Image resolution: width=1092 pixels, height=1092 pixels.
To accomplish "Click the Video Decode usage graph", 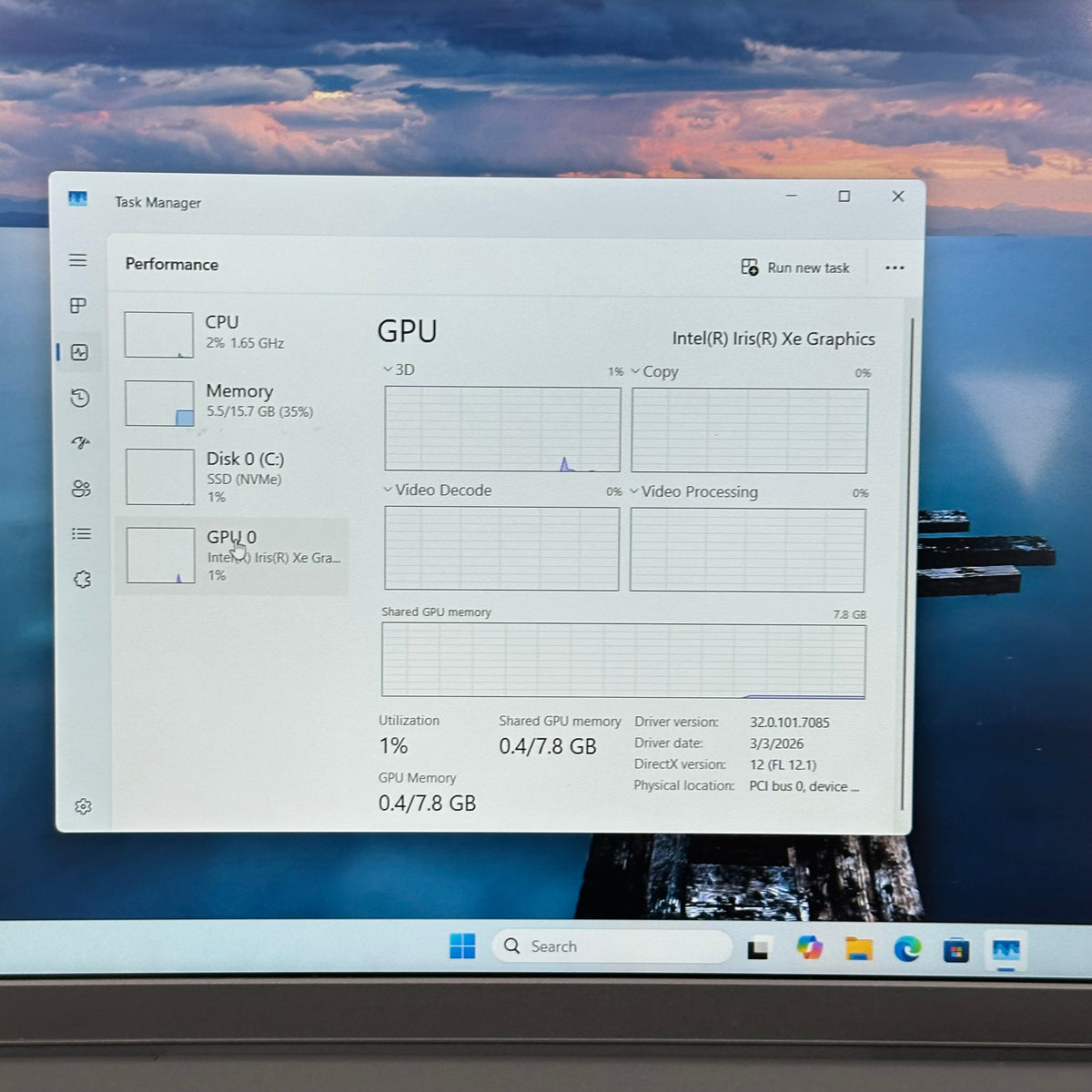I will (501, 548).
